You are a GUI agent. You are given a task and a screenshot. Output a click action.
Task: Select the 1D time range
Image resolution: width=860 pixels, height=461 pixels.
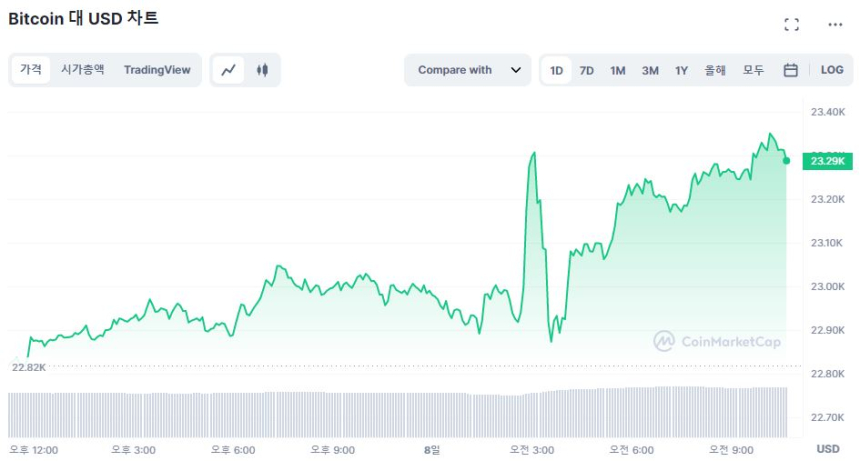click(556, 70)
